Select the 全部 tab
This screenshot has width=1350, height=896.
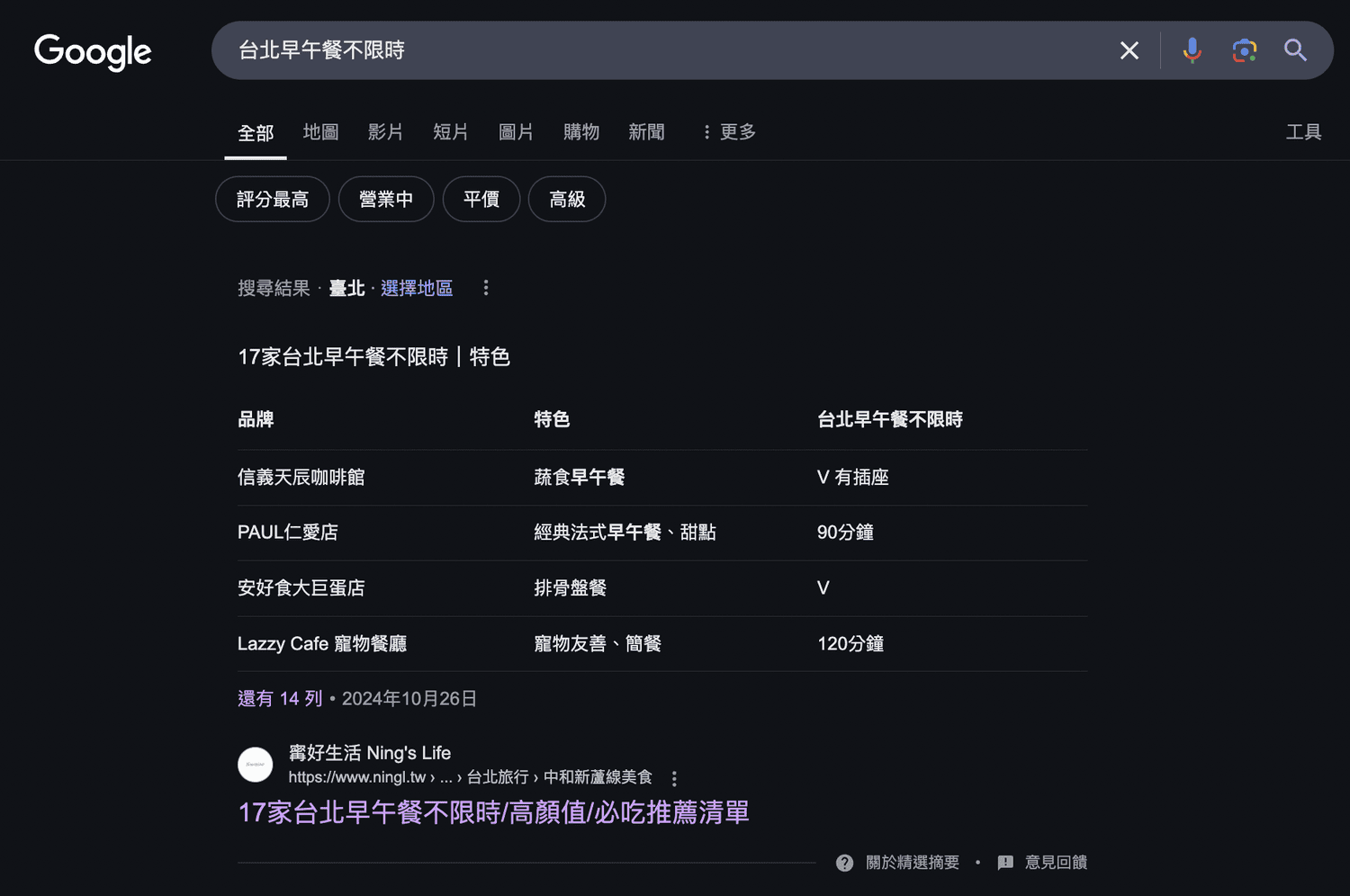(x=256, y=133)
